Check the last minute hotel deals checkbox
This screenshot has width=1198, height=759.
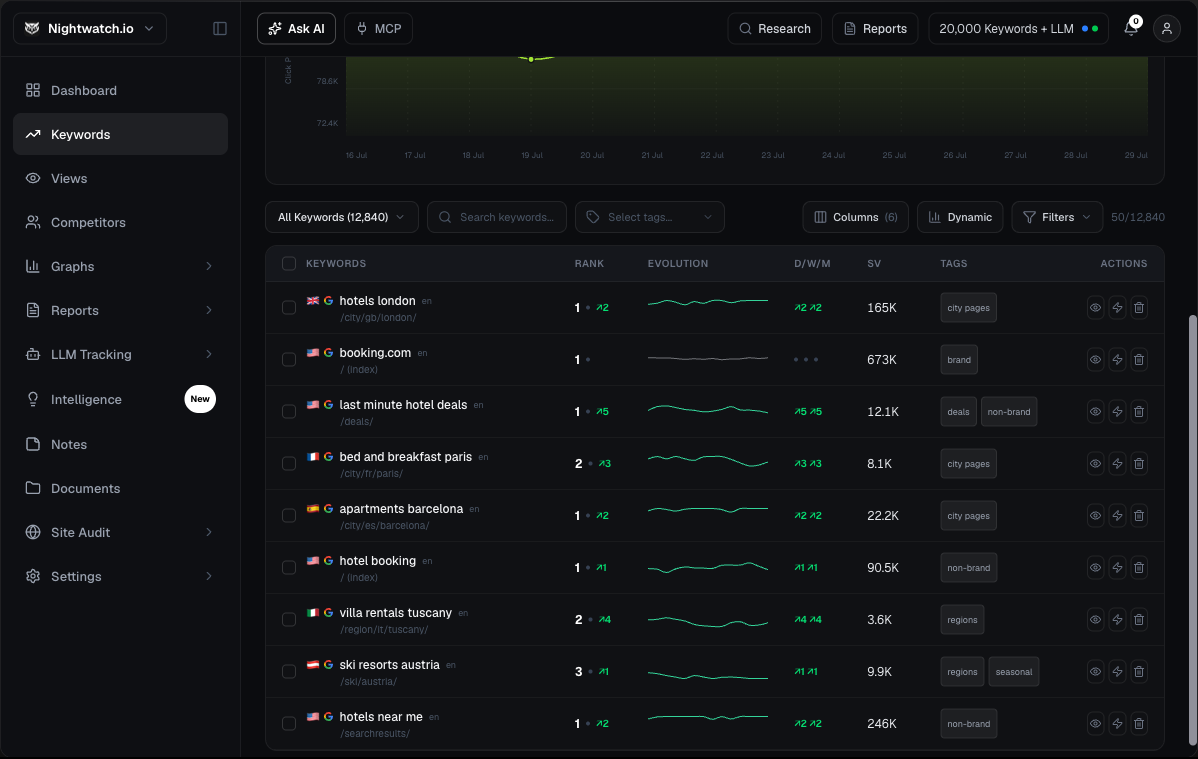coord(289,411)
